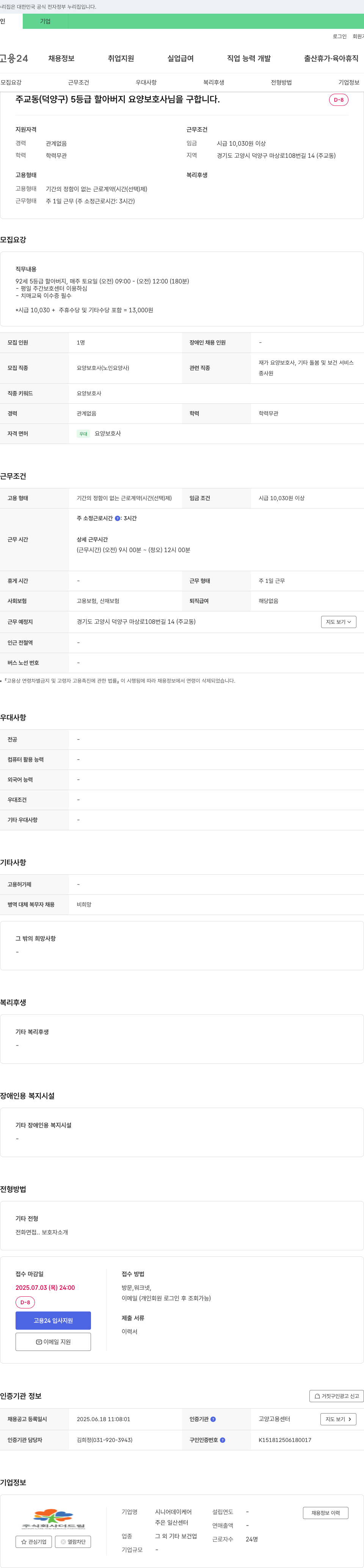Jump to 근무조건 section tab
Screen dimensions: 364x1568
click(x=78, y=82)
